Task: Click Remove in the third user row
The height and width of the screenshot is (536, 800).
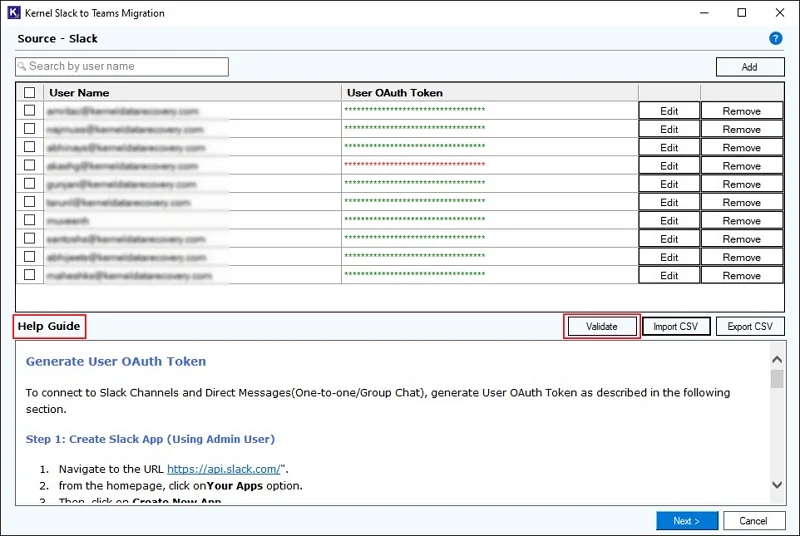Action: coord(742,148)
